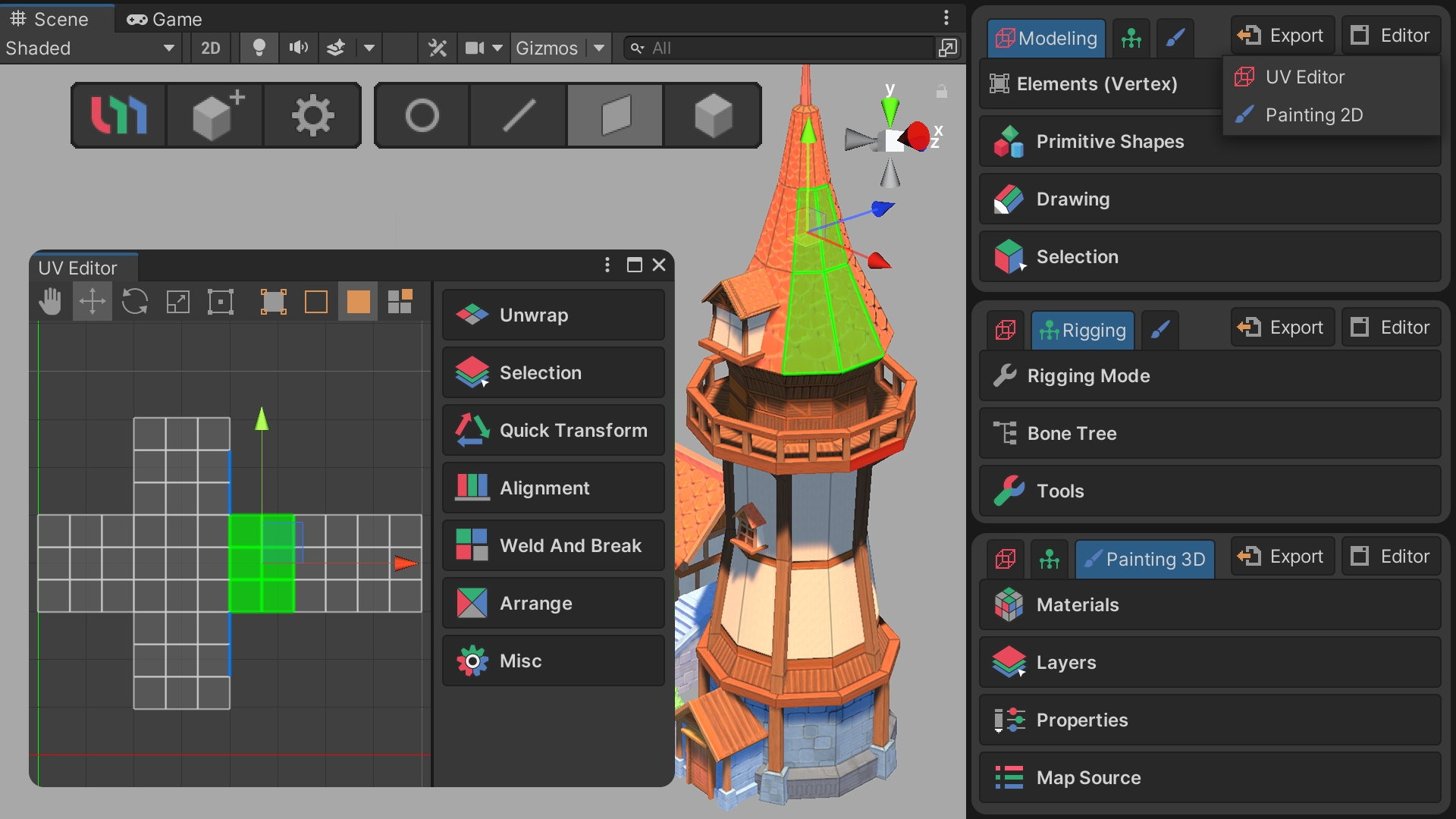Choose Edge selection mode in the toolbar
The image size is (1456, 819).
pyautogui.click(x=517, y=115)
